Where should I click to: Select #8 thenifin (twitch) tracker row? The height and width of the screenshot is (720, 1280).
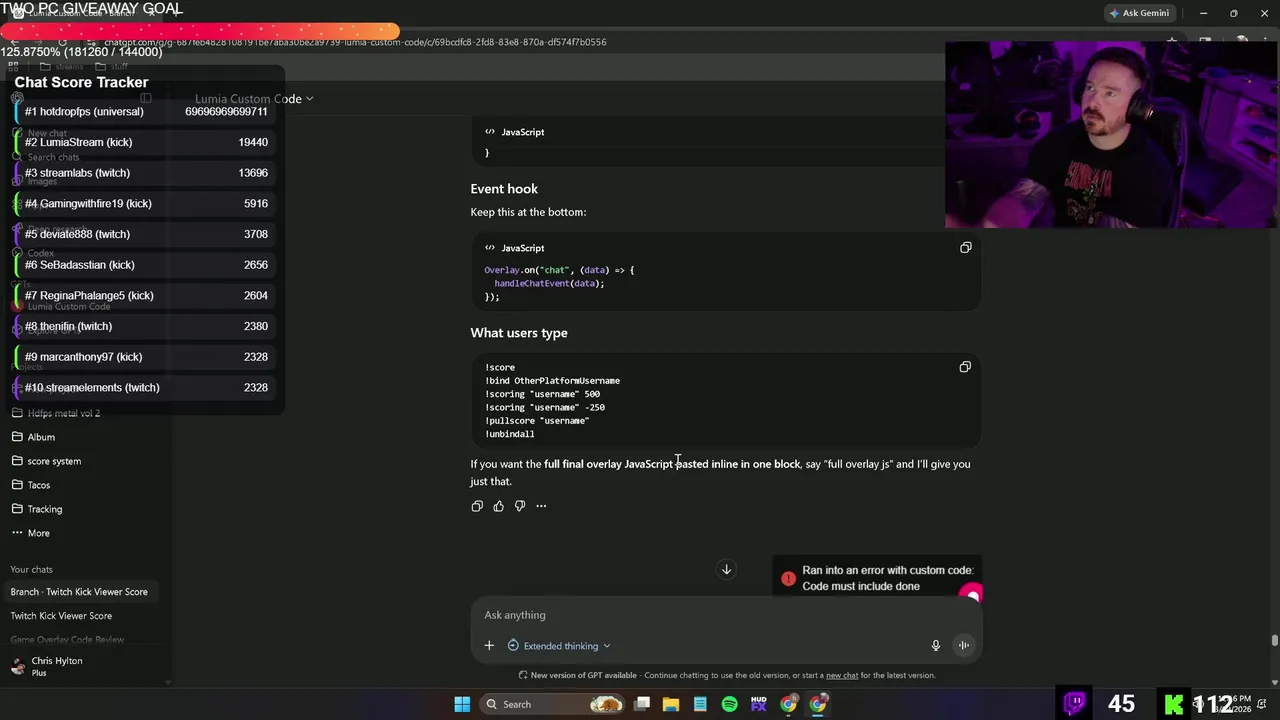point(146,326)
